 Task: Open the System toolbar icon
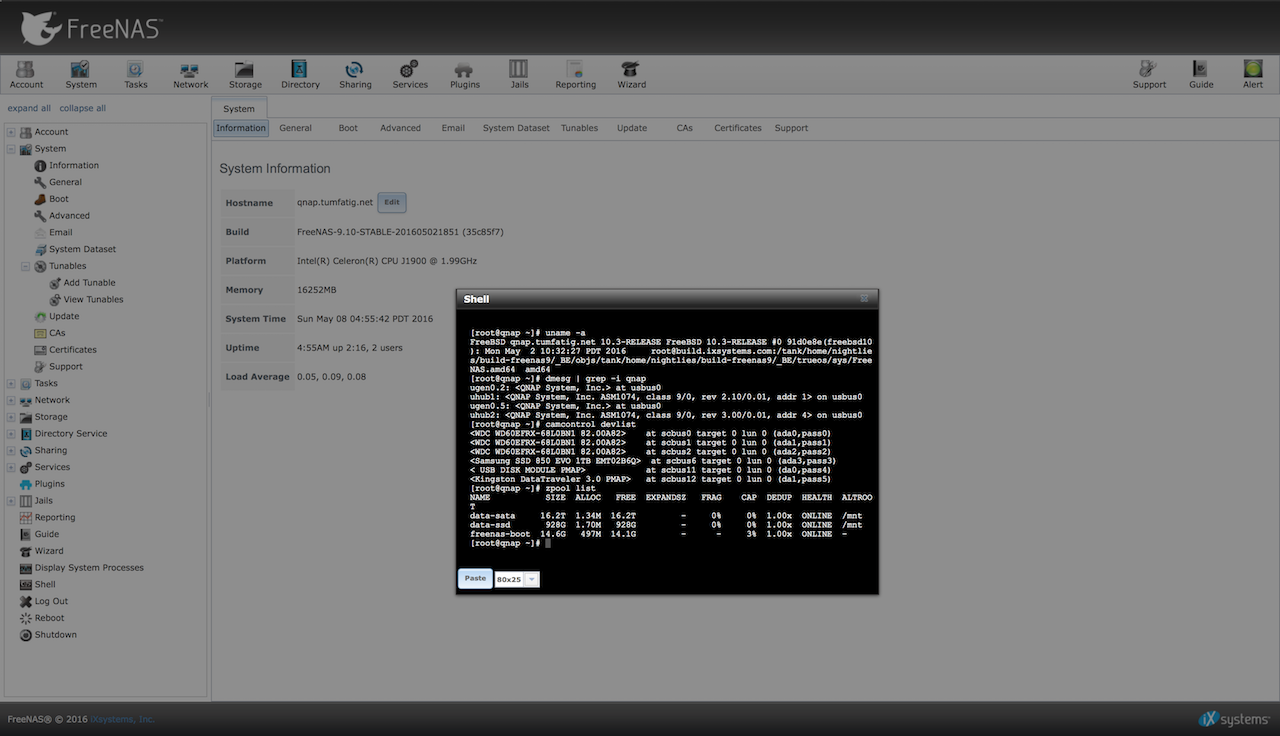(81, 75)
